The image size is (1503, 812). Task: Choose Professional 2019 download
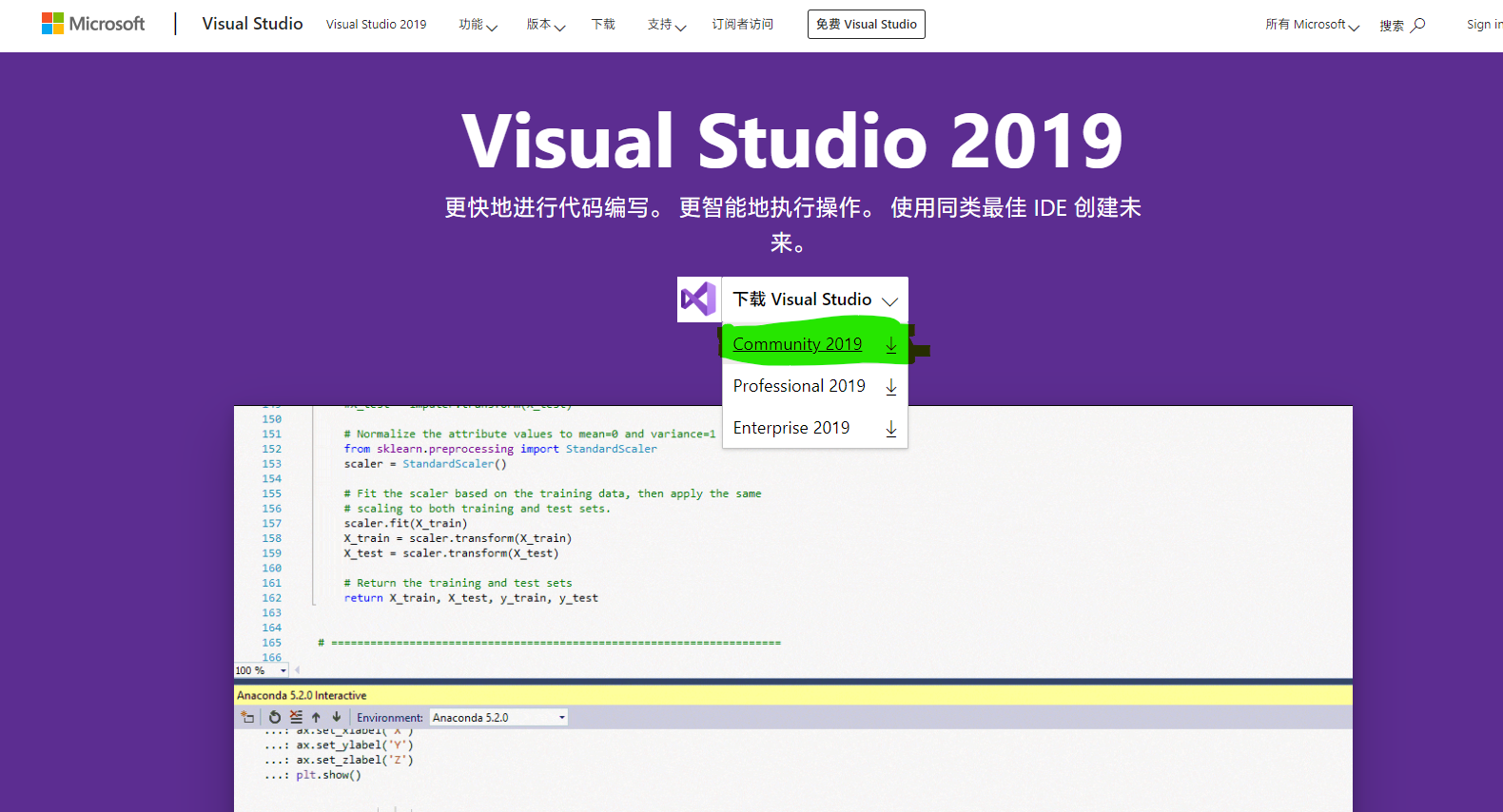(815, 386)
